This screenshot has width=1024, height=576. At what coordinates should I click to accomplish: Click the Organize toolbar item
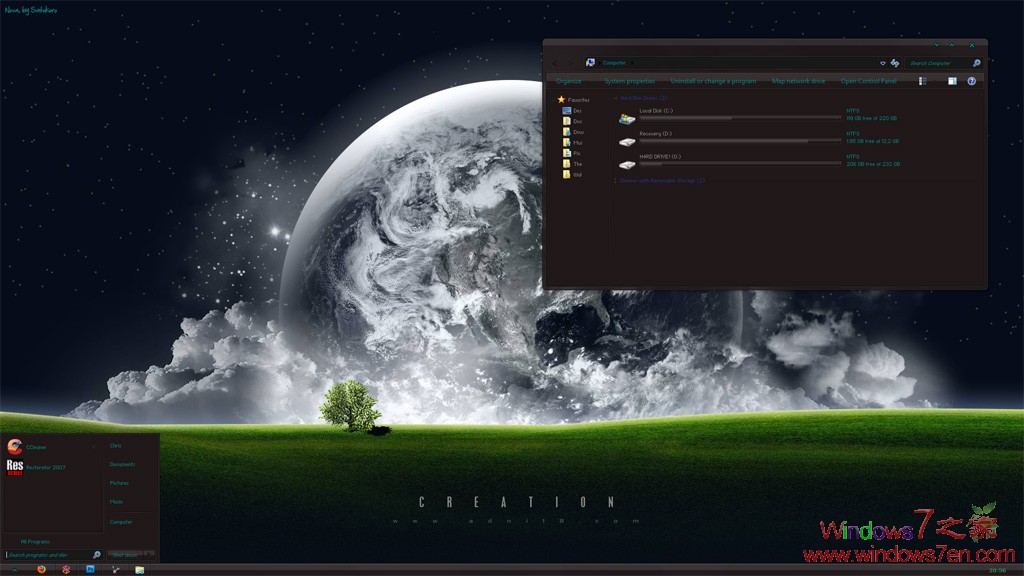[x=569, y=81]
